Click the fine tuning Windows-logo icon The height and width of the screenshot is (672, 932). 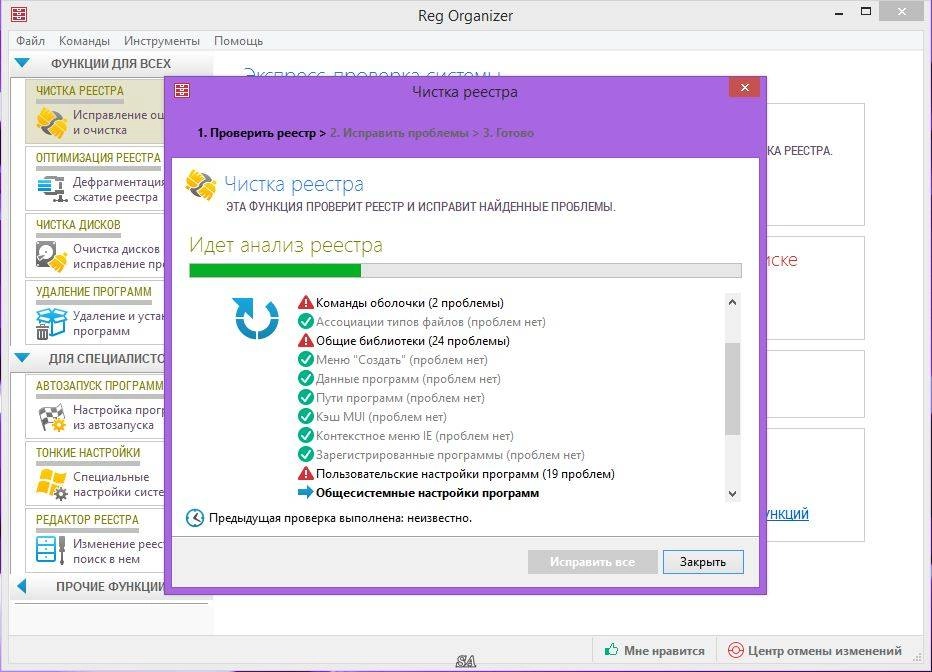click(52, 484)
